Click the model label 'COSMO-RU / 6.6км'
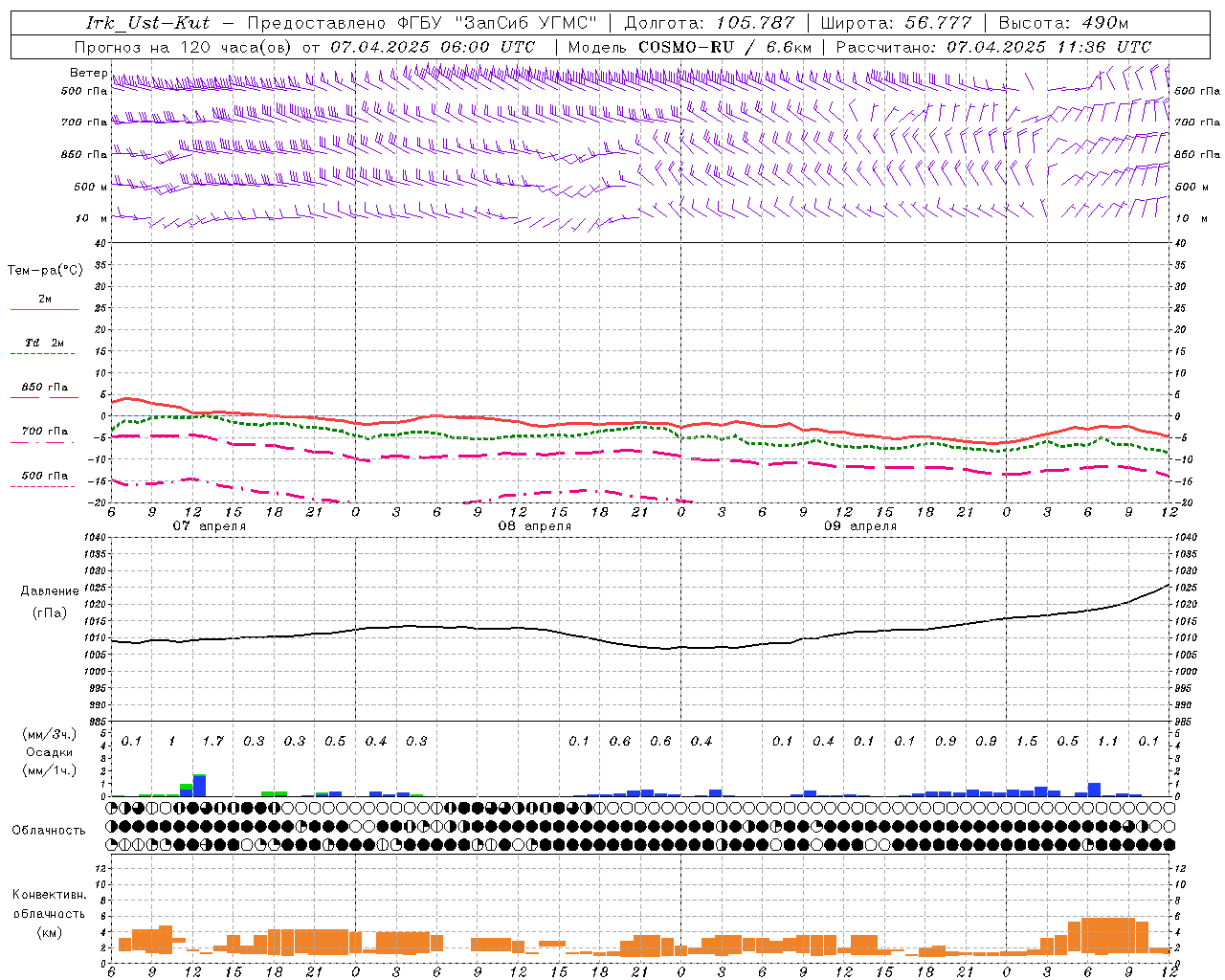Screen dimensions: 1225x980 click(x=725, y=47)
